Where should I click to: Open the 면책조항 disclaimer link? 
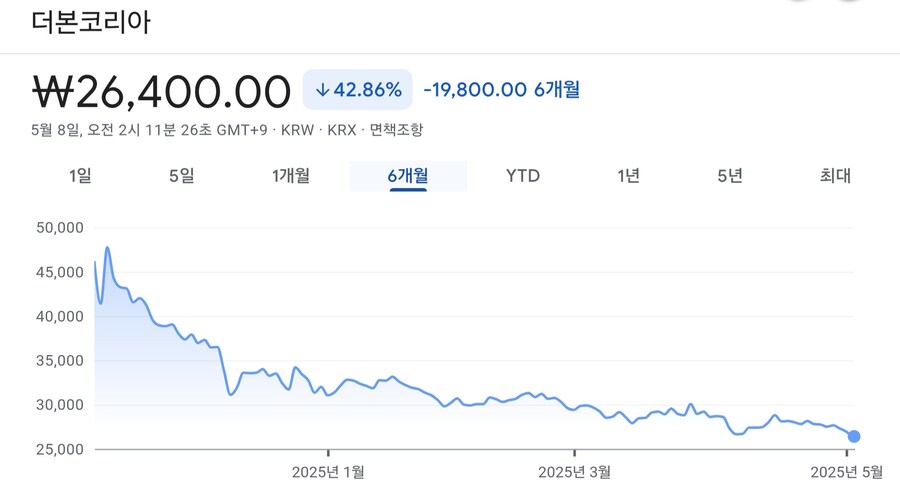[x=396, y=130]
